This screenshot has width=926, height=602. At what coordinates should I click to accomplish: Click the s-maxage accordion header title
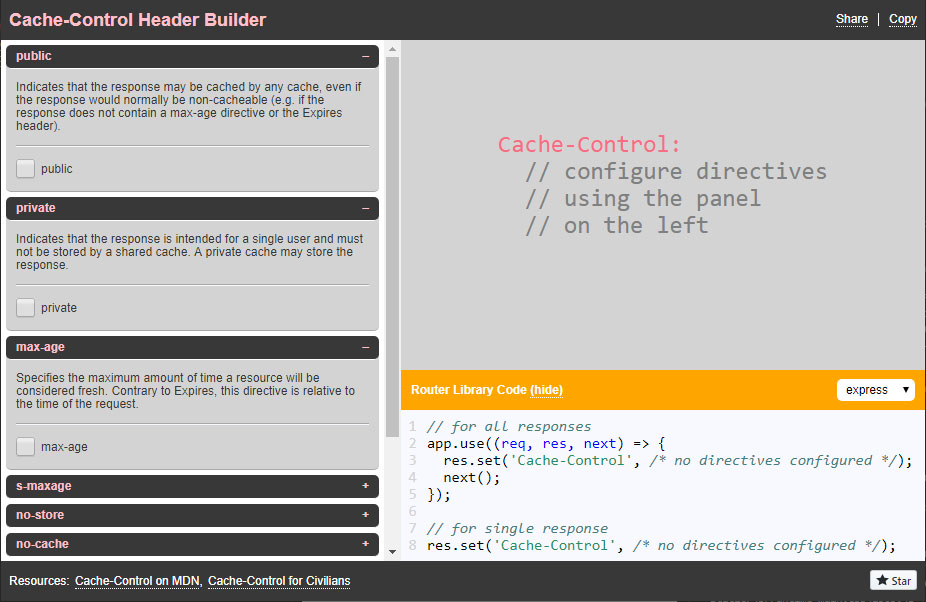tap(44, 487)
